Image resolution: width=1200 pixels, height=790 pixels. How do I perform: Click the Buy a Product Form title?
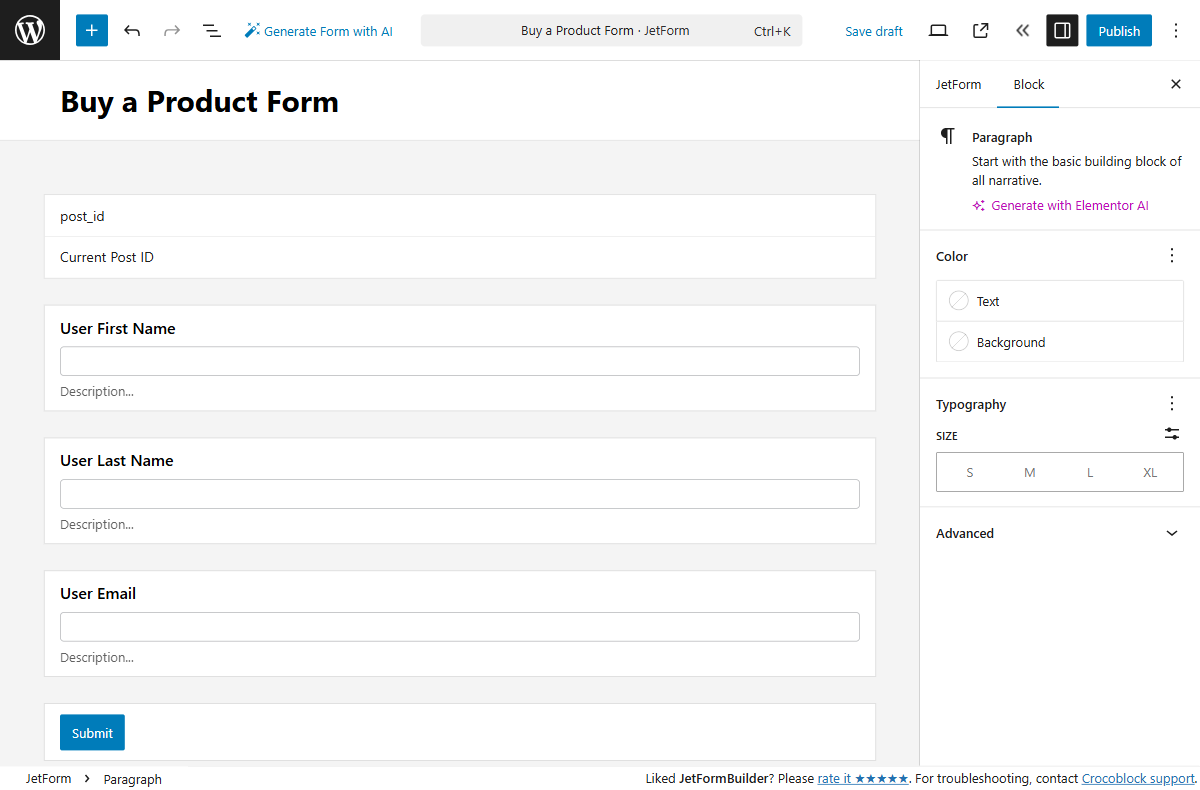(200, 102)
